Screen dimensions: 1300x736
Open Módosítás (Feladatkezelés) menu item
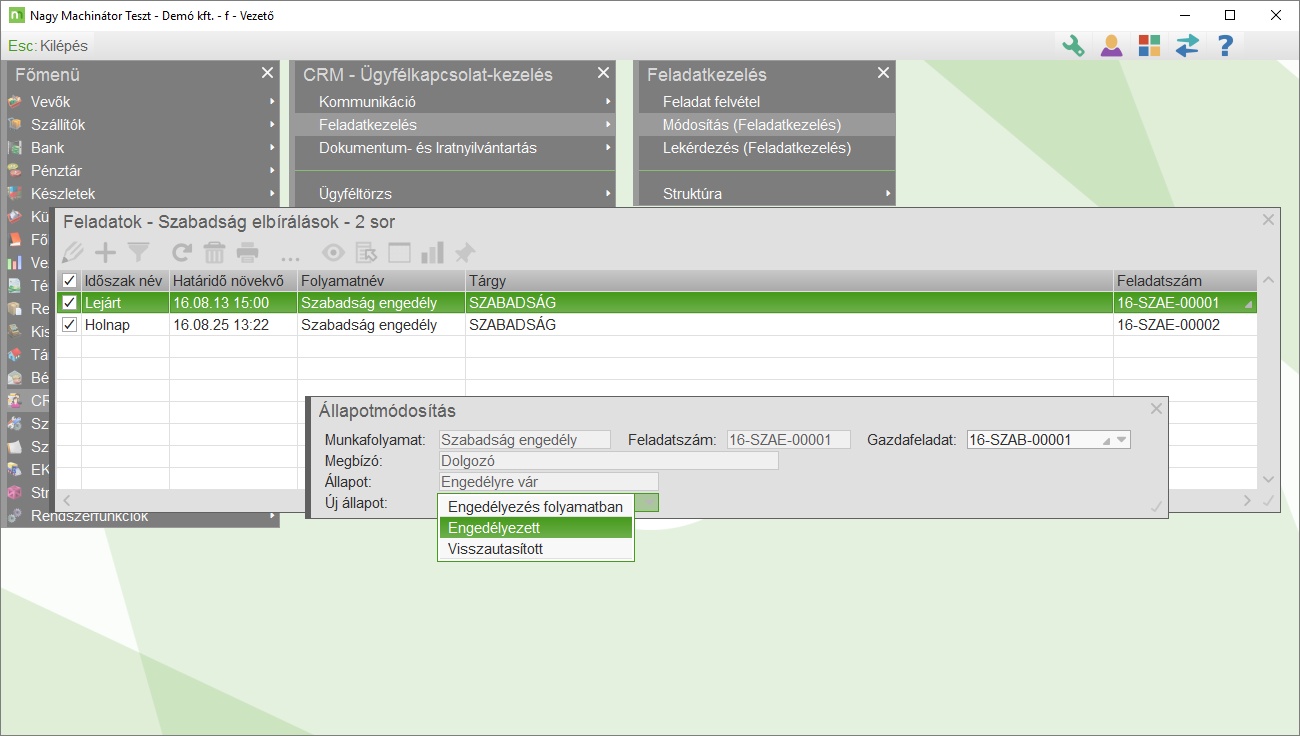pos(765,125)
